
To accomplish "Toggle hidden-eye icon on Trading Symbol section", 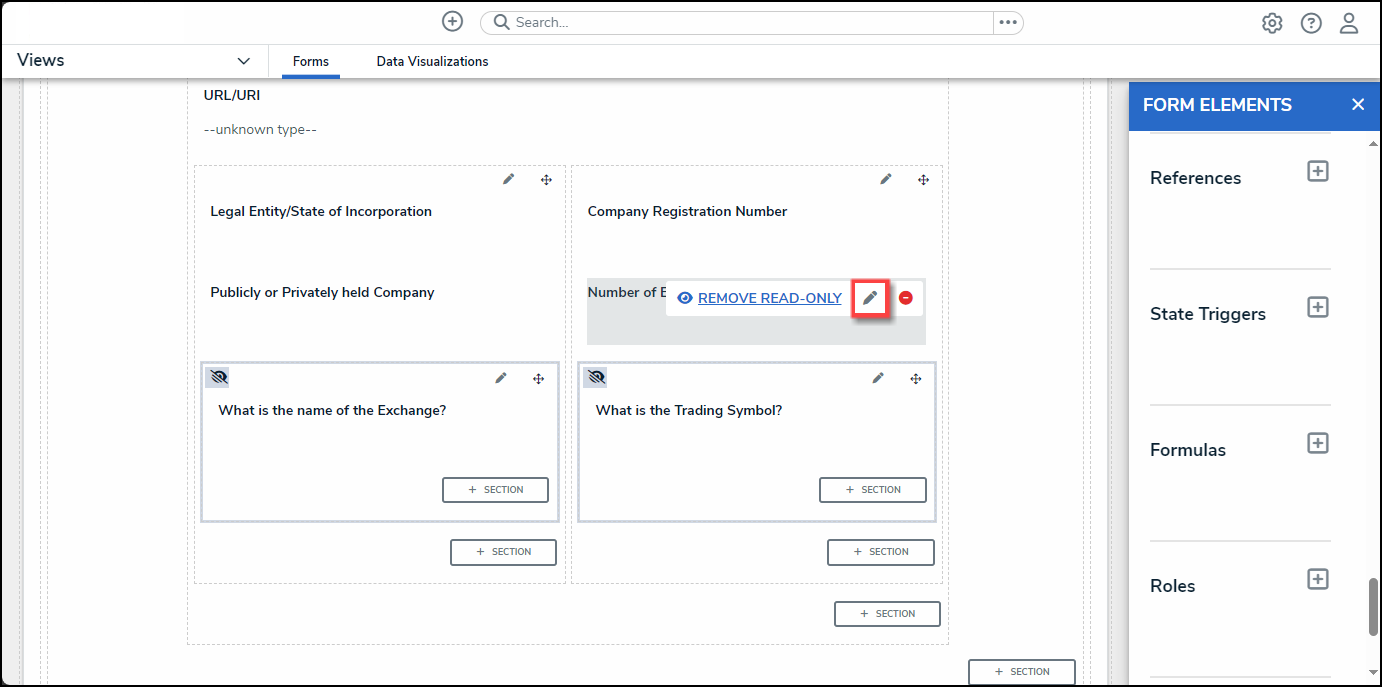I will (x=596, y=377).
